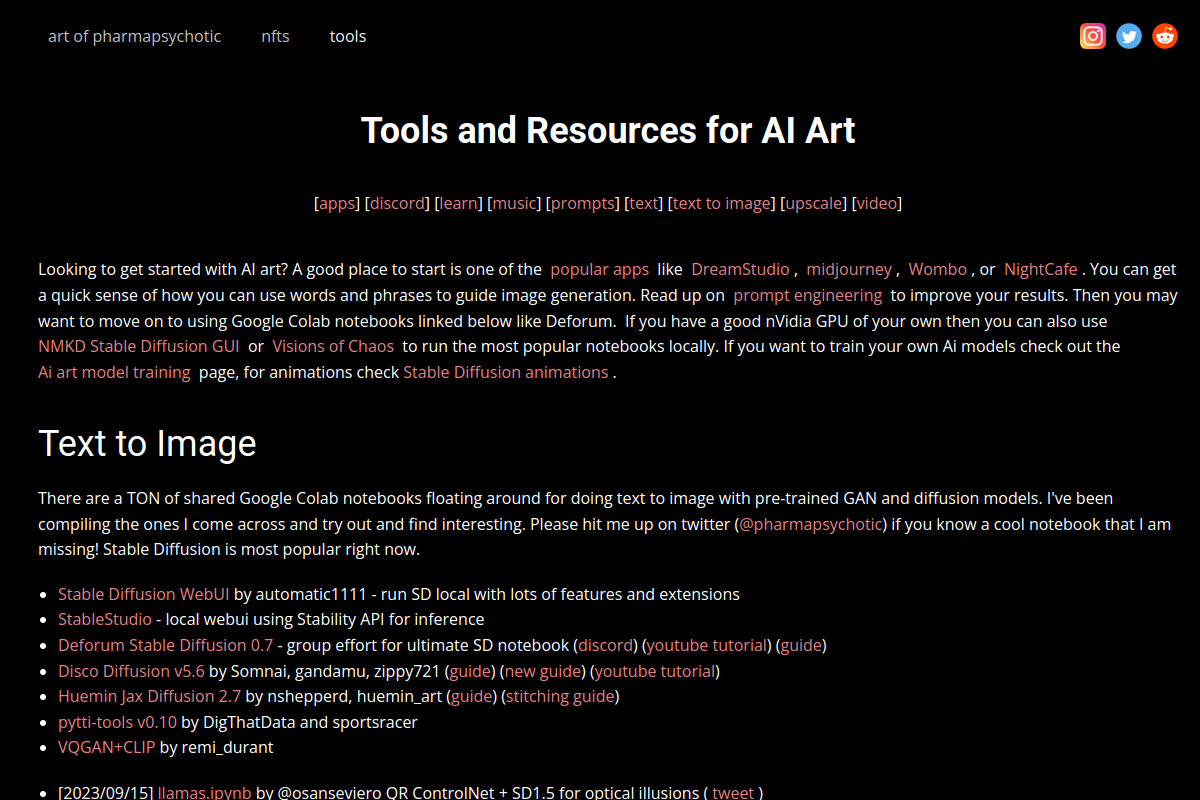
Task: Open Huemin Jax Diffusion's guide link
Action: pos(472,696)
